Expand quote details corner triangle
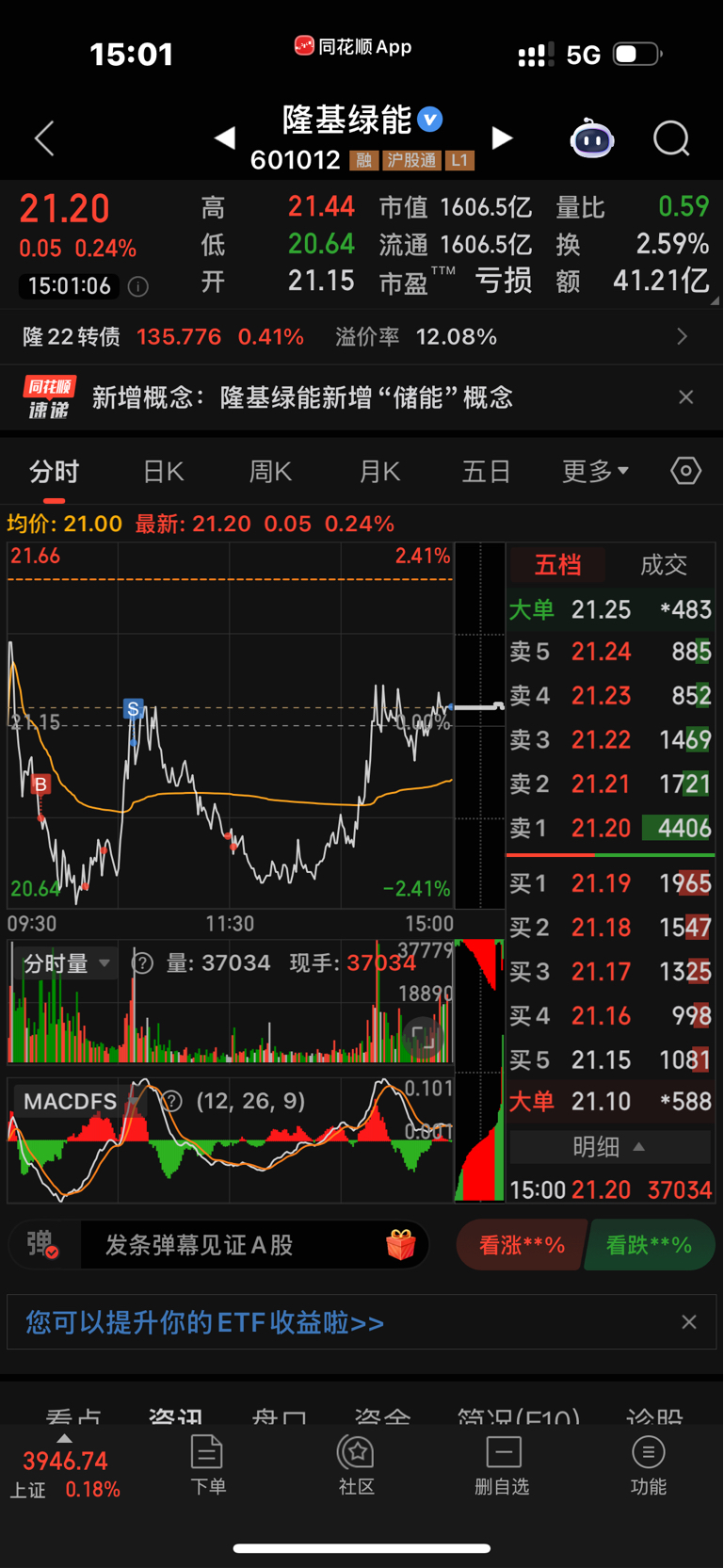This screenshot has width=724, height=1568. coord(715,300)
